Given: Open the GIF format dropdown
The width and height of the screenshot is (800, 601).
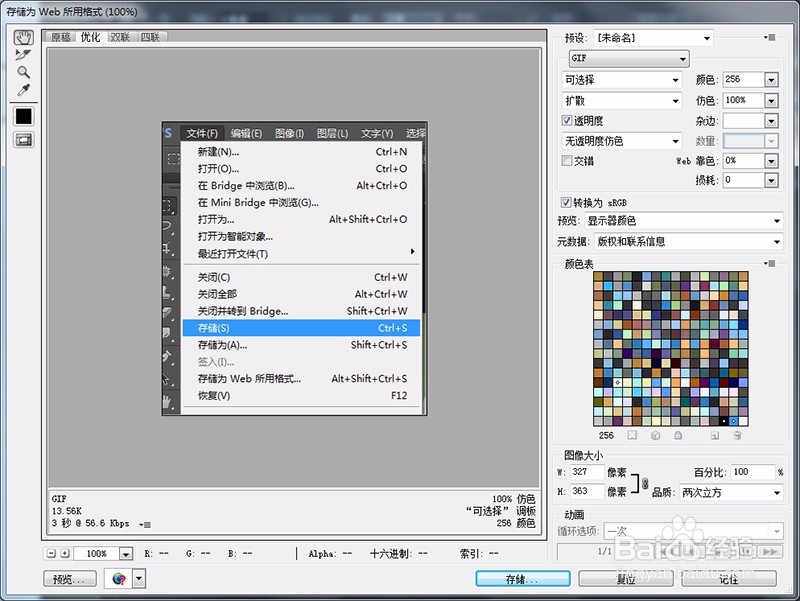Looking at the screenshot, I should (627, 58).
